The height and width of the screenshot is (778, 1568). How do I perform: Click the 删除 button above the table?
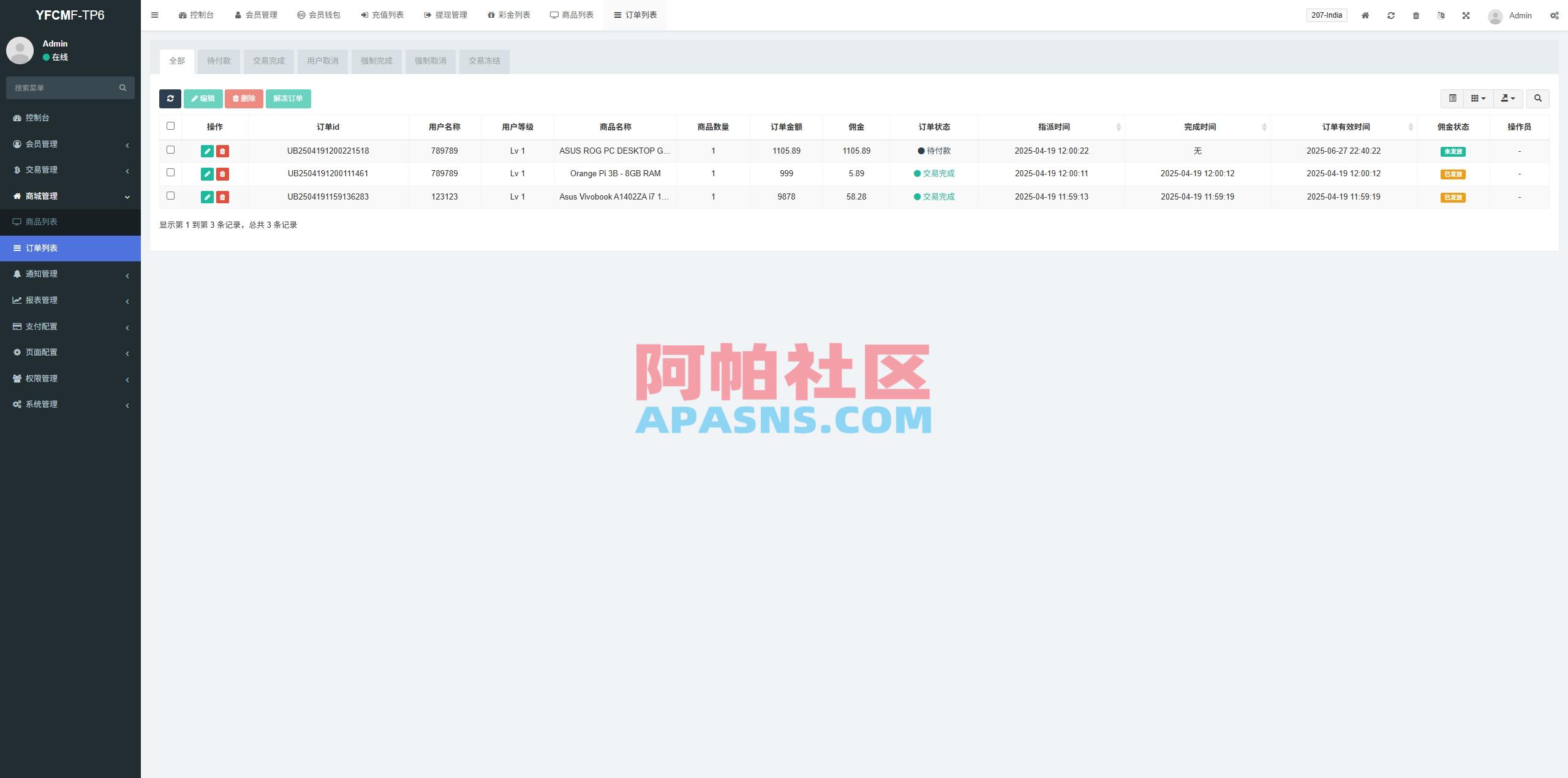pyautogui.click(x=244, y=99)
